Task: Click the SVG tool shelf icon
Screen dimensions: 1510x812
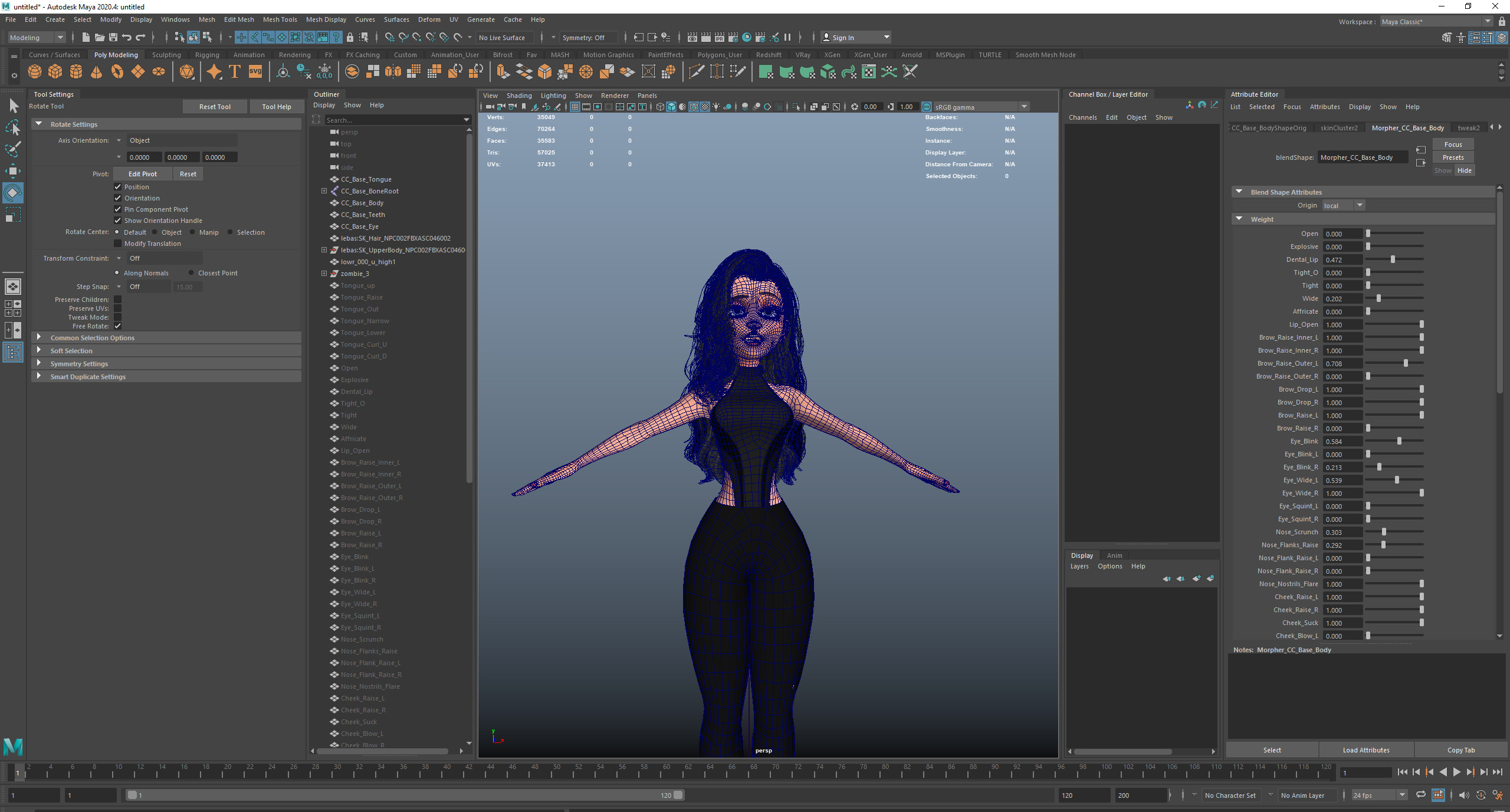Action: tap(255, 72)
